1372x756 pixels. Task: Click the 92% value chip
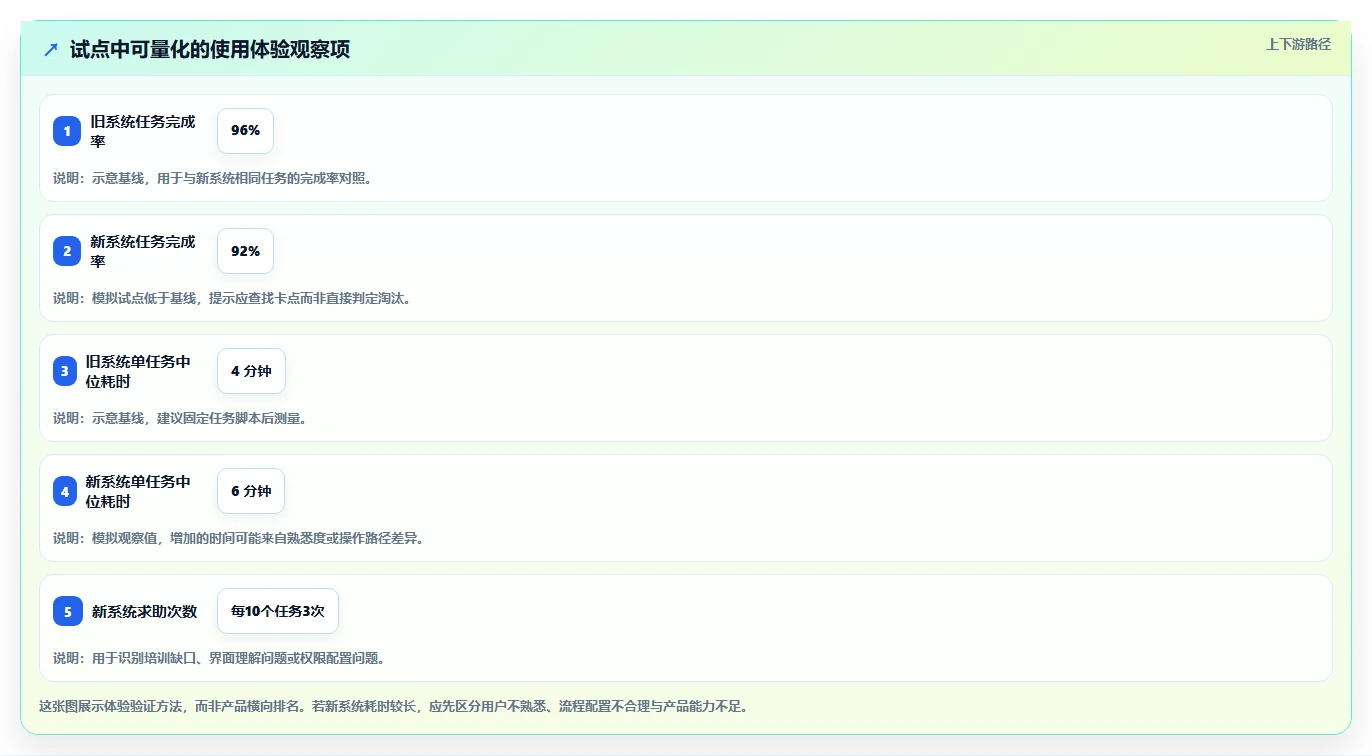(245, 251)
